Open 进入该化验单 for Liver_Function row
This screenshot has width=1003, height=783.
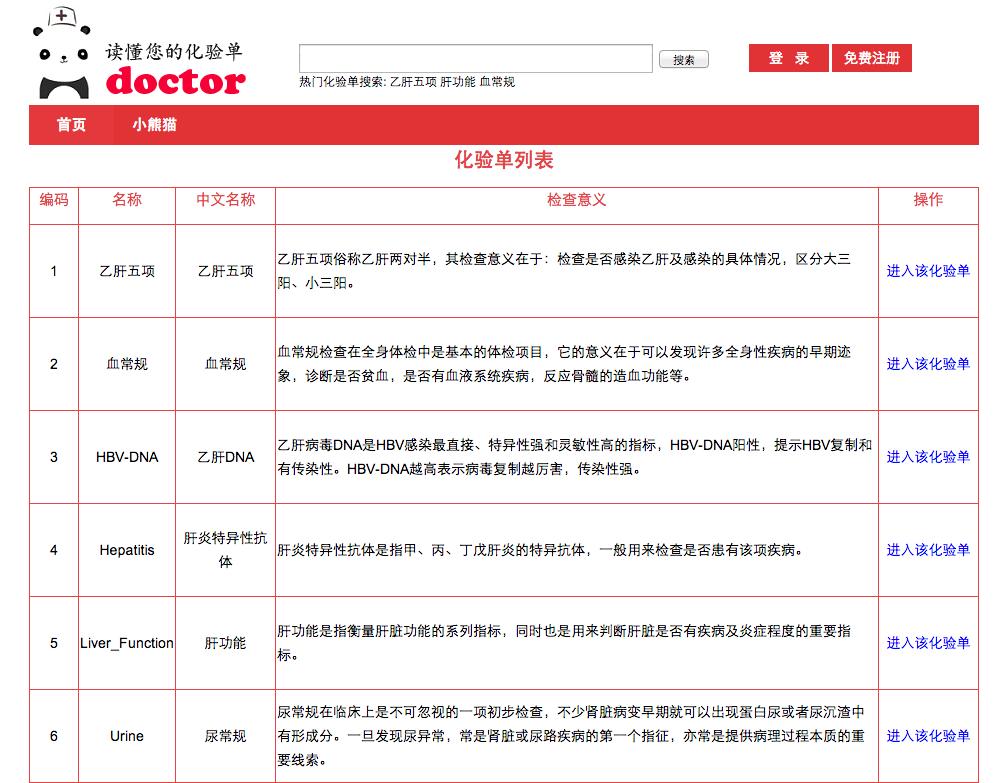(928, 642)
